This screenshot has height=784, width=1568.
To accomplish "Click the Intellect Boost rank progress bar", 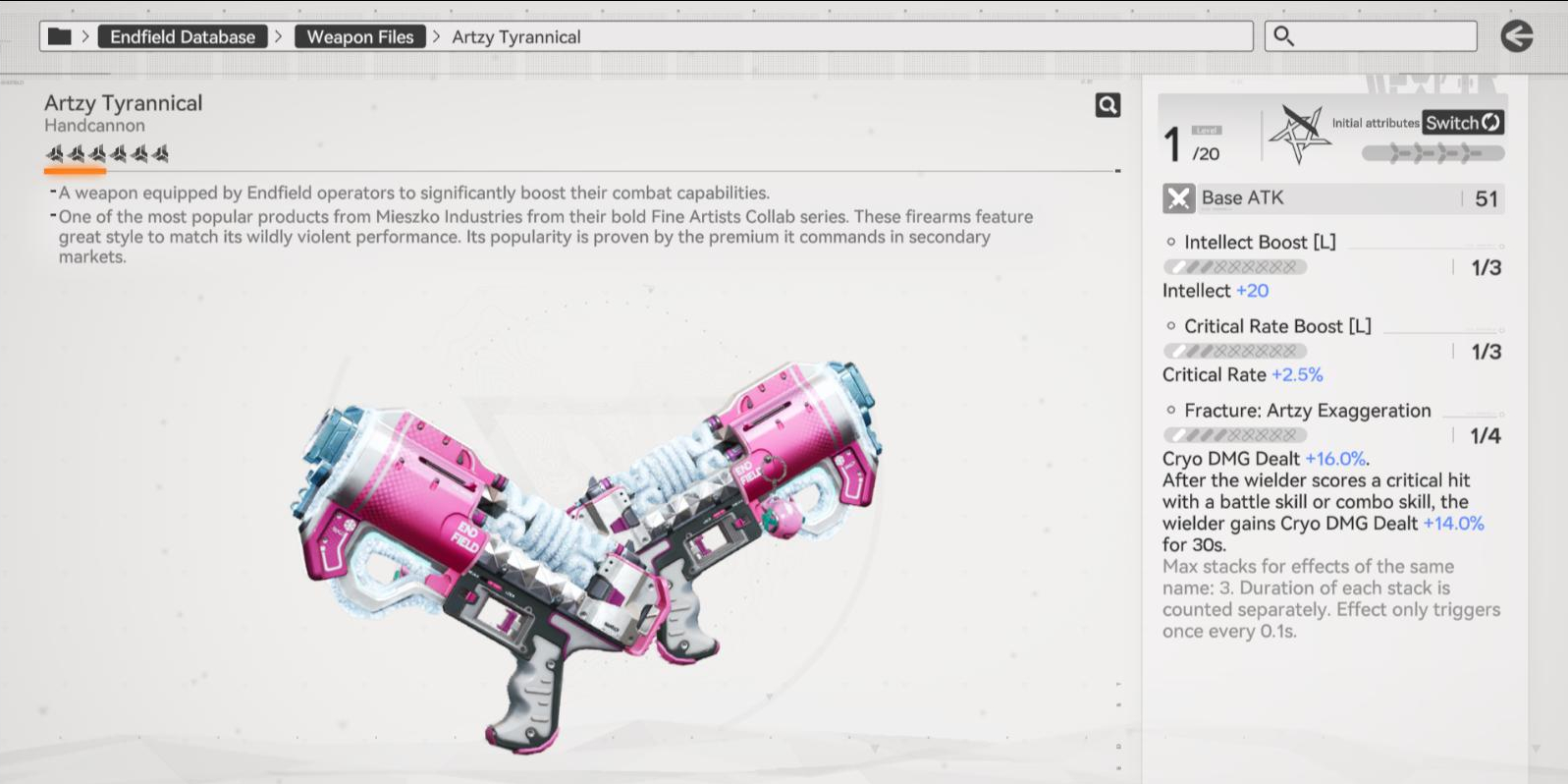I will (x=1235, y=266).
